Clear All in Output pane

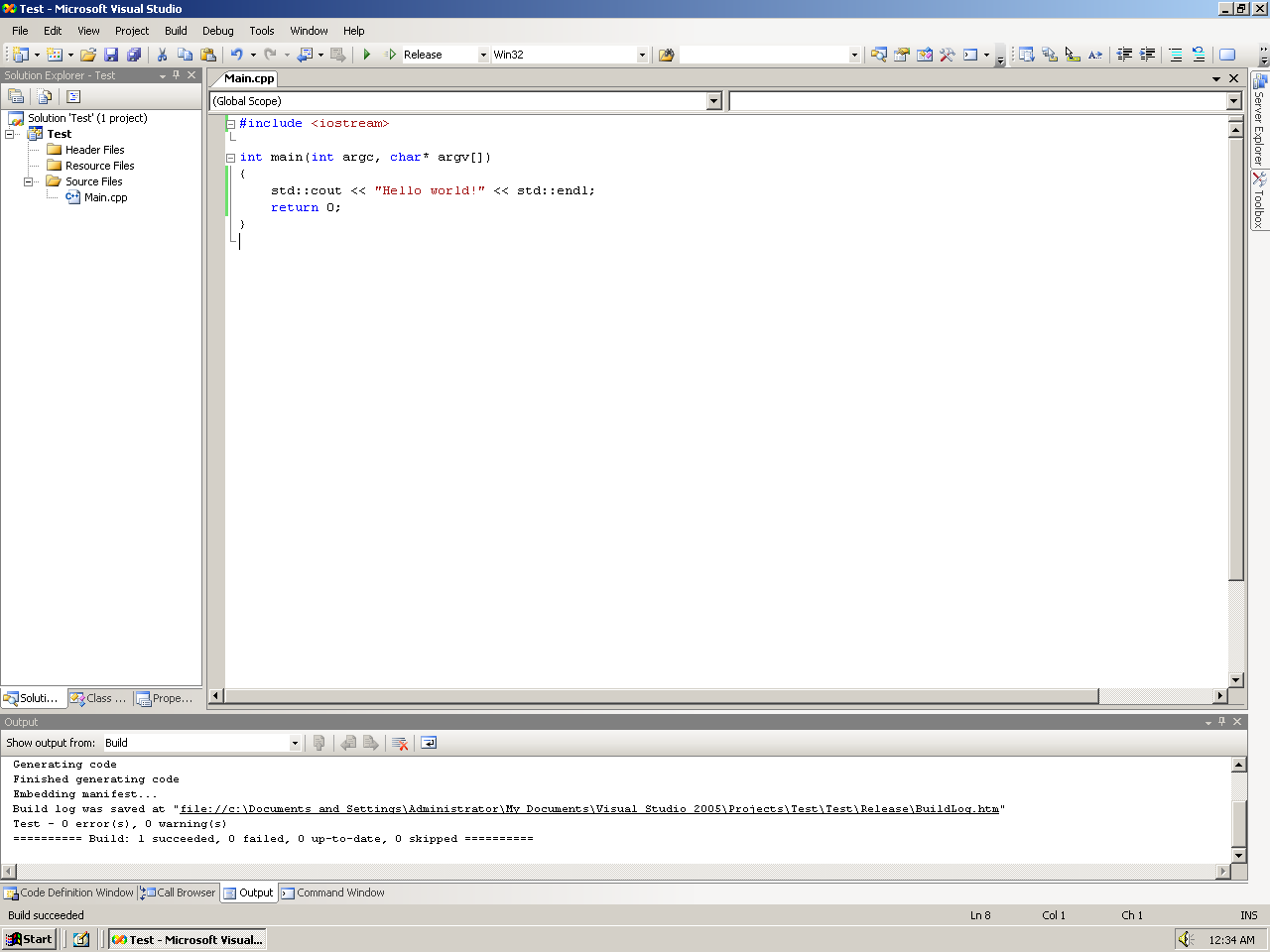pyautogui.click(x=400, y=743)
